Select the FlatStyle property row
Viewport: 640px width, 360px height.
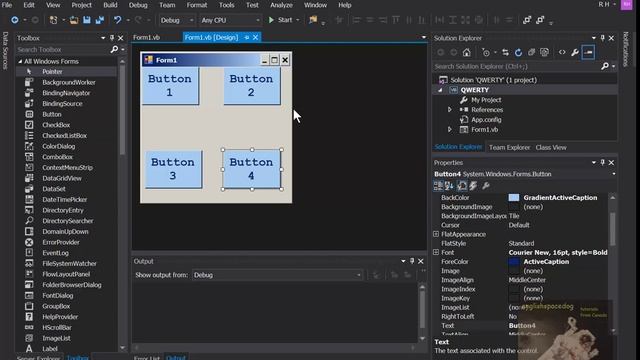tap(520, 243)
